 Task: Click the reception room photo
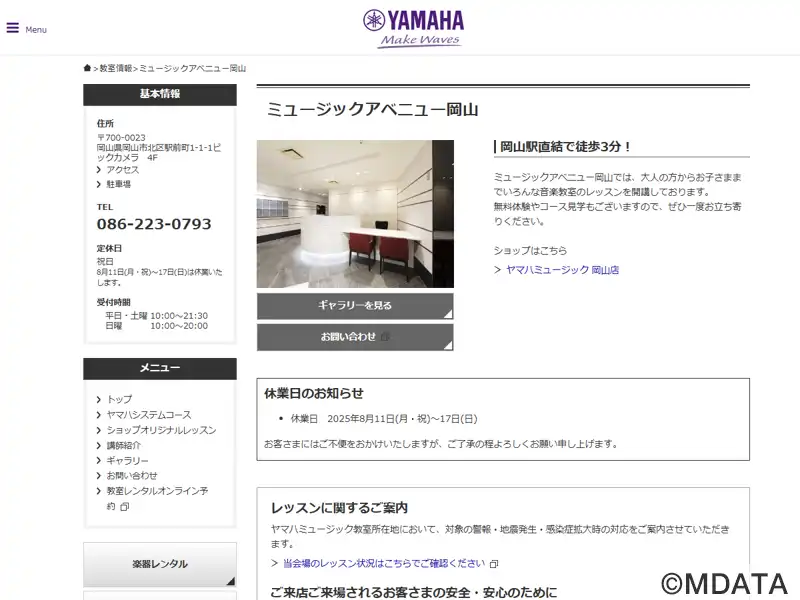pyautogui.click(x=355, y=214)
